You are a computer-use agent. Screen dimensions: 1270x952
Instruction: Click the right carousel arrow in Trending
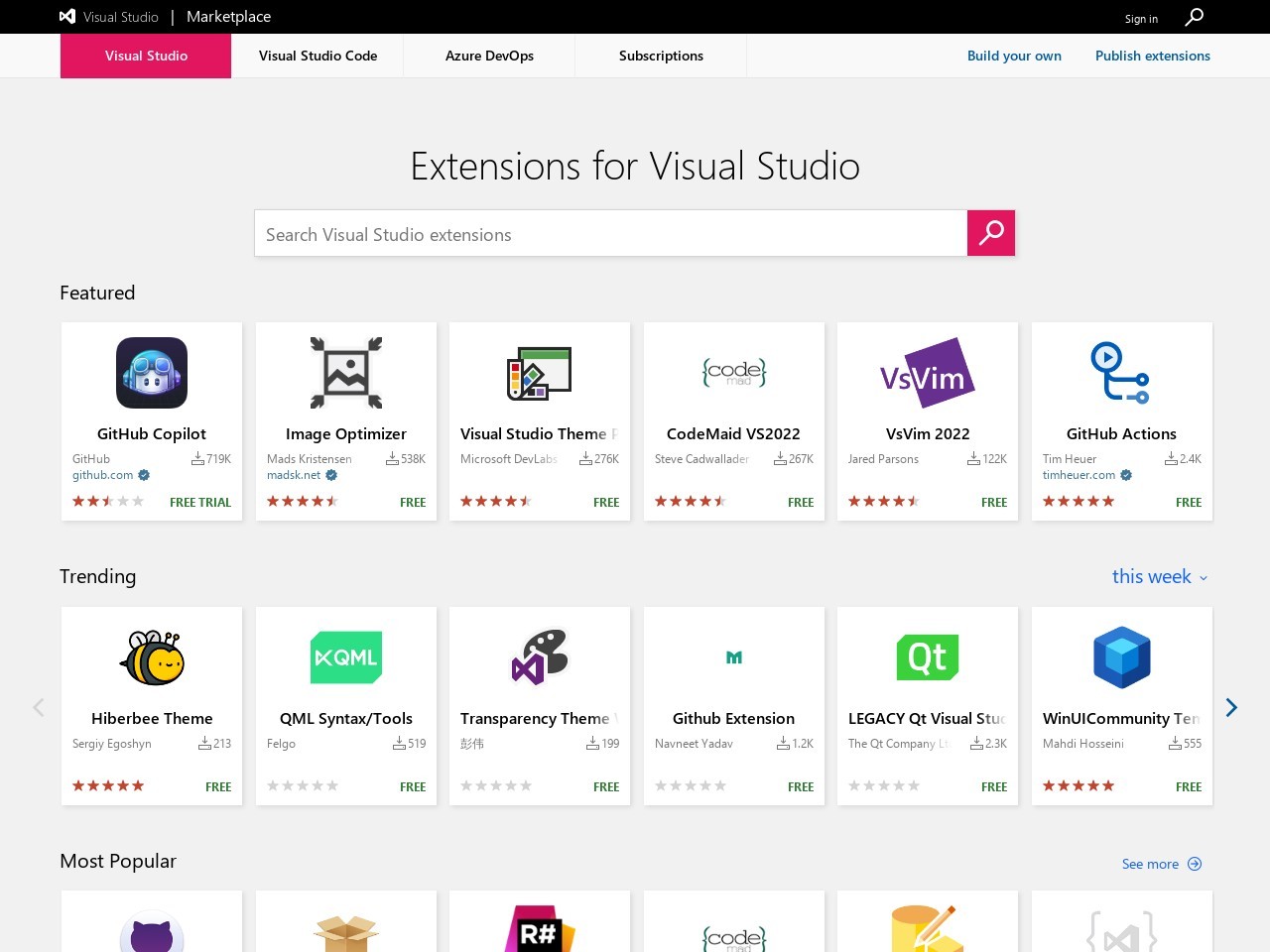pyautogui.click(x=1231, y=707)
